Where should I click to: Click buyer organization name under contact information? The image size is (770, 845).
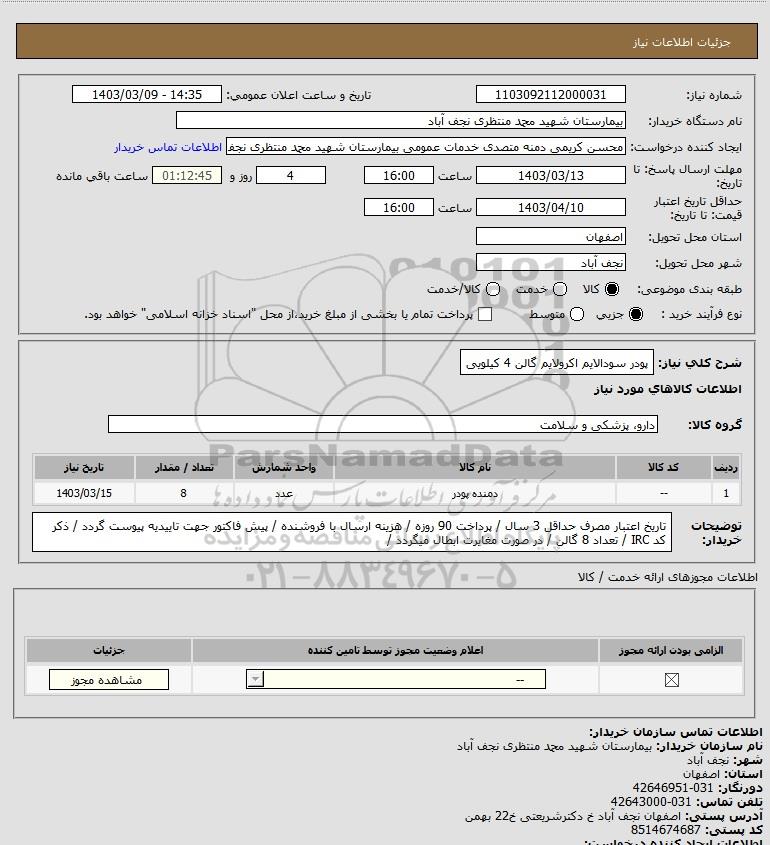click(x=554, y=746)
